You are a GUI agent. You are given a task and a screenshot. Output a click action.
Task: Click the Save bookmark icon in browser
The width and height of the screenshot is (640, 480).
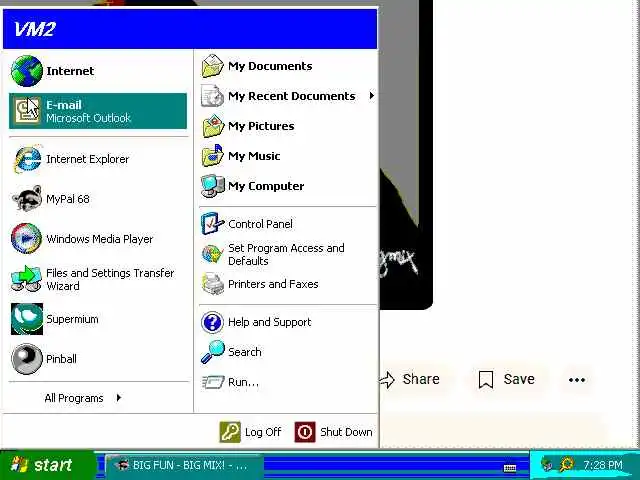click(x=486, y=380)
